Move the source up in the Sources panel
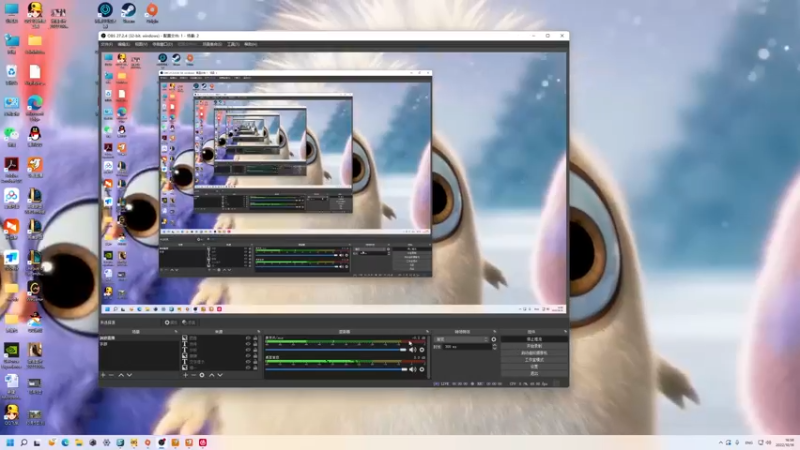Viewport: 800px width, 450px height. (211, 375)
